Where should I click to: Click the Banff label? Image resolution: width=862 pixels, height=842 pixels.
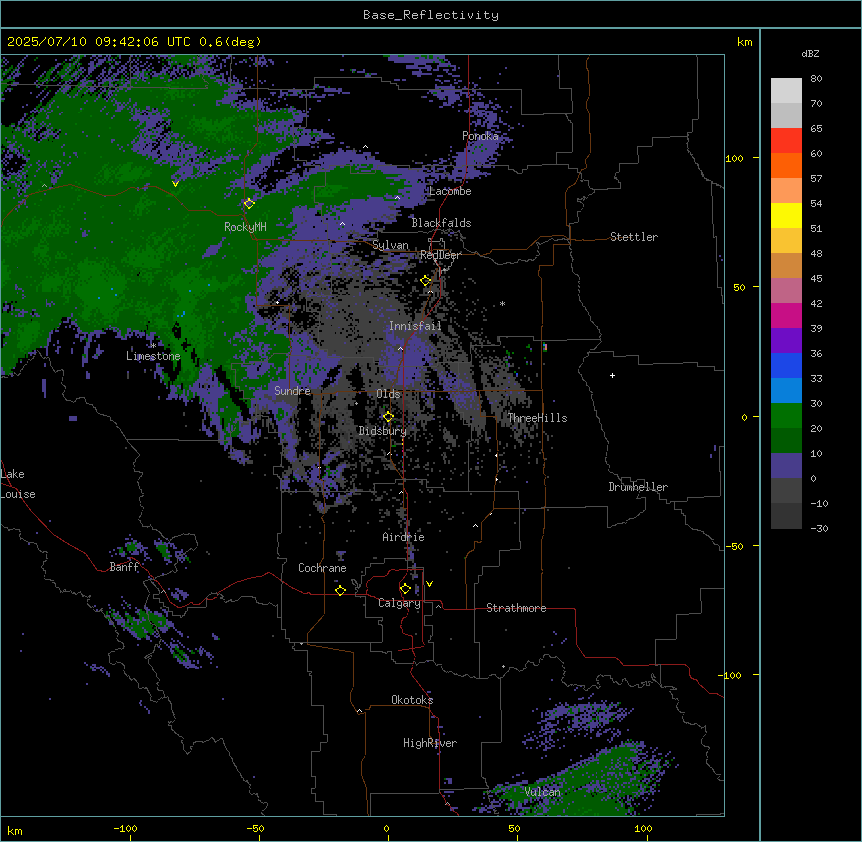coord(124,567)
